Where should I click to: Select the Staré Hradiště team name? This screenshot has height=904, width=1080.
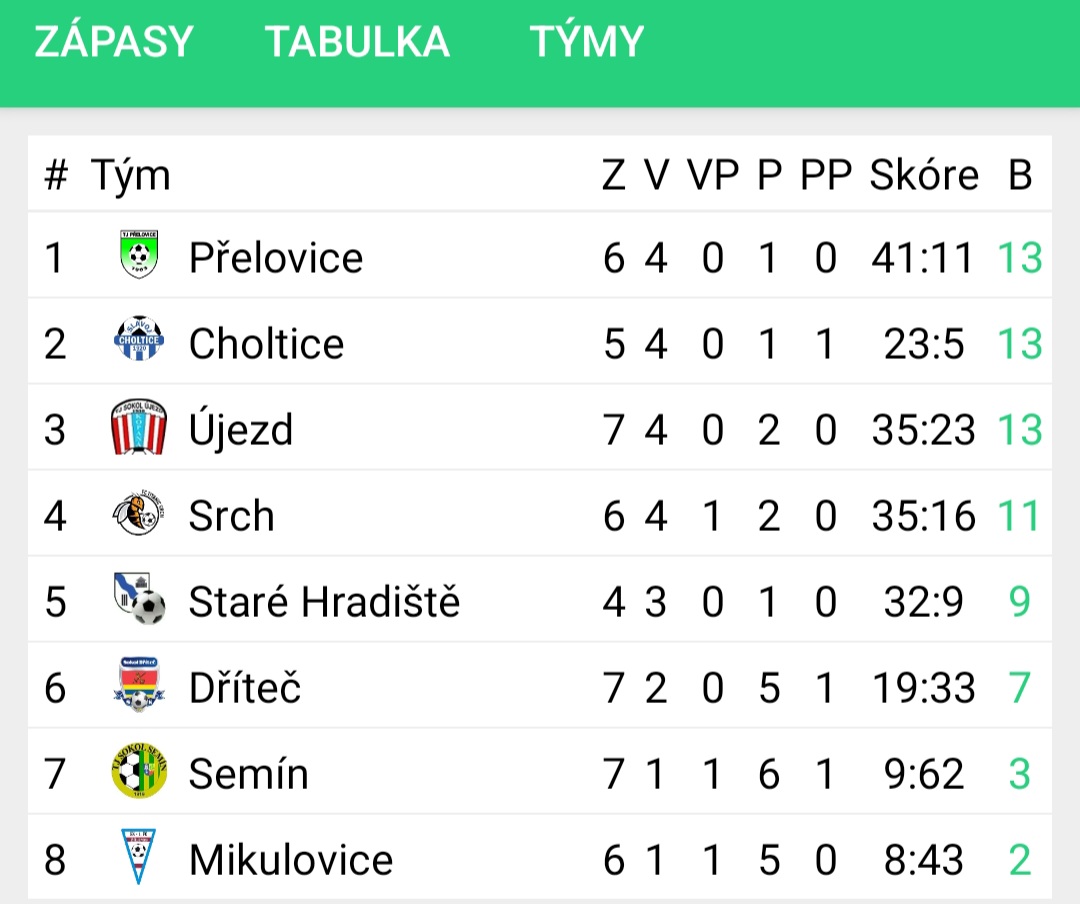(324, 602)
